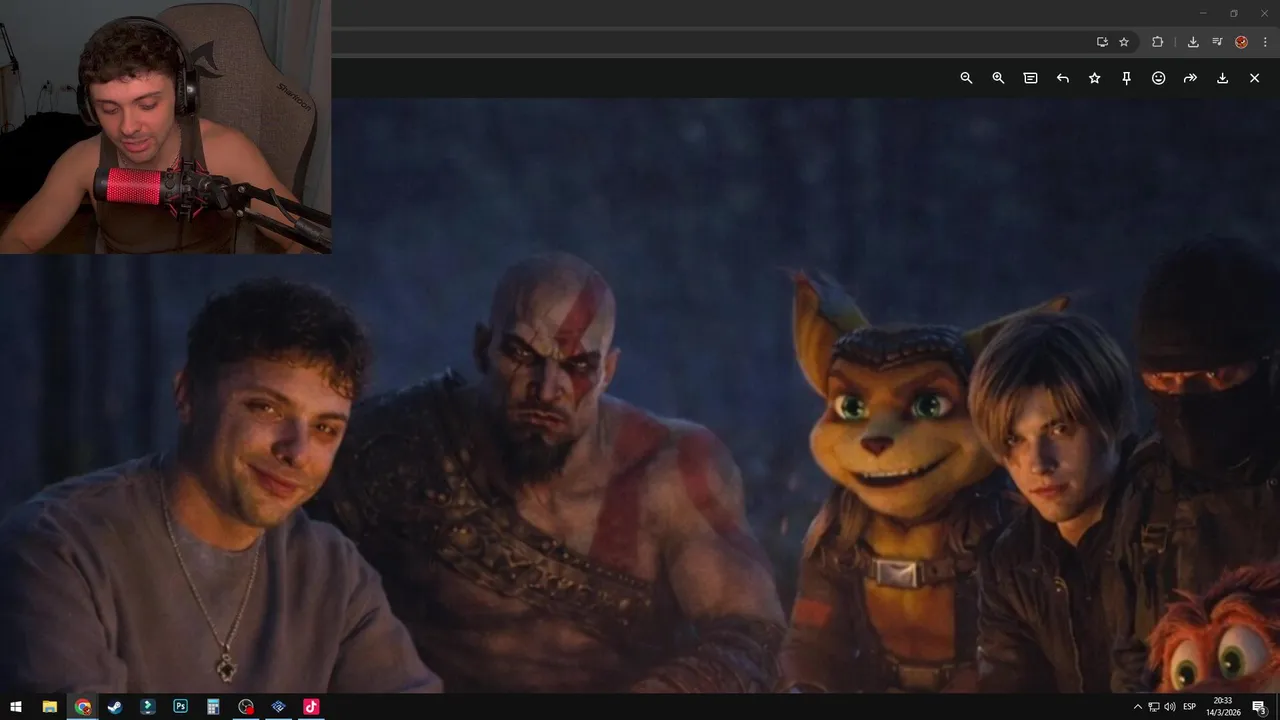
Task: Open the Chrome profile avatar
Action: tap(1241, 42)
